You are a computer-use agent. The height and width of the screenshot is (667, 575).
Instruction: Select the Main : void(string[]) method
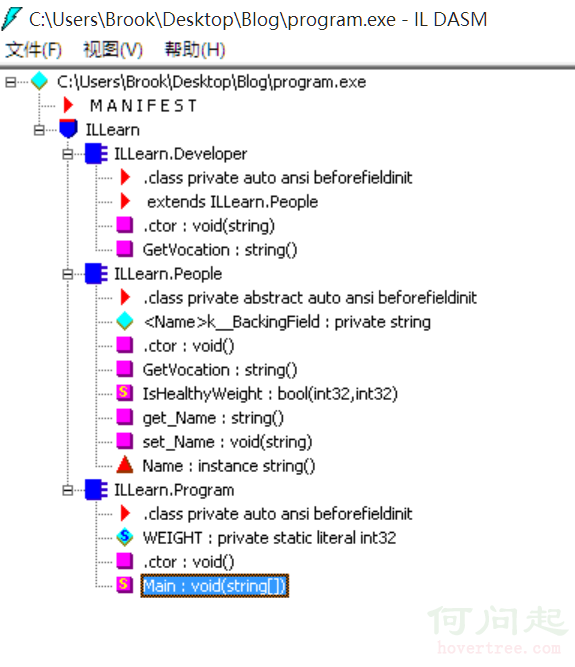215,586
